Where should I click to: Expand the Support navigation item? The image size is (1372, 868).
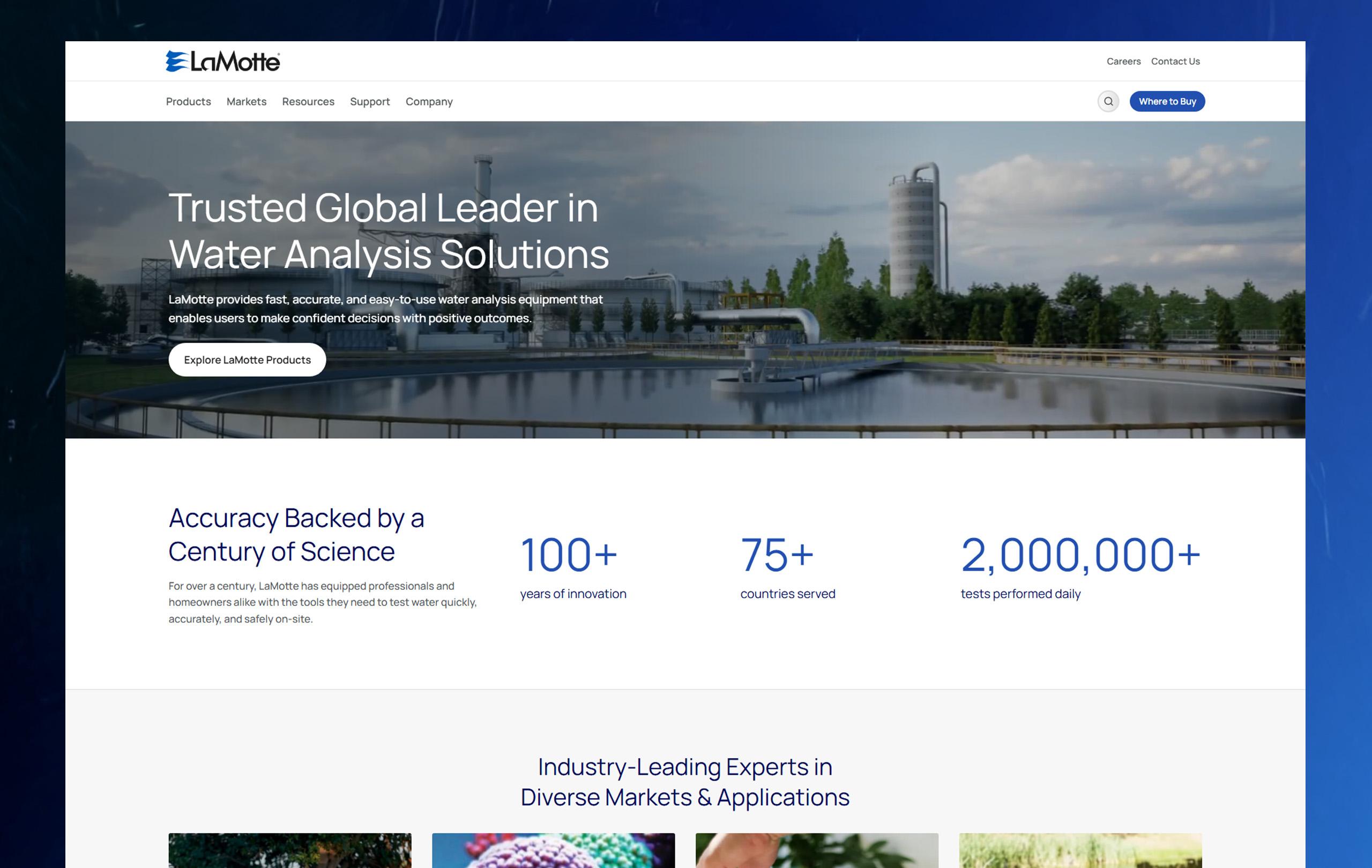point(369,101)
